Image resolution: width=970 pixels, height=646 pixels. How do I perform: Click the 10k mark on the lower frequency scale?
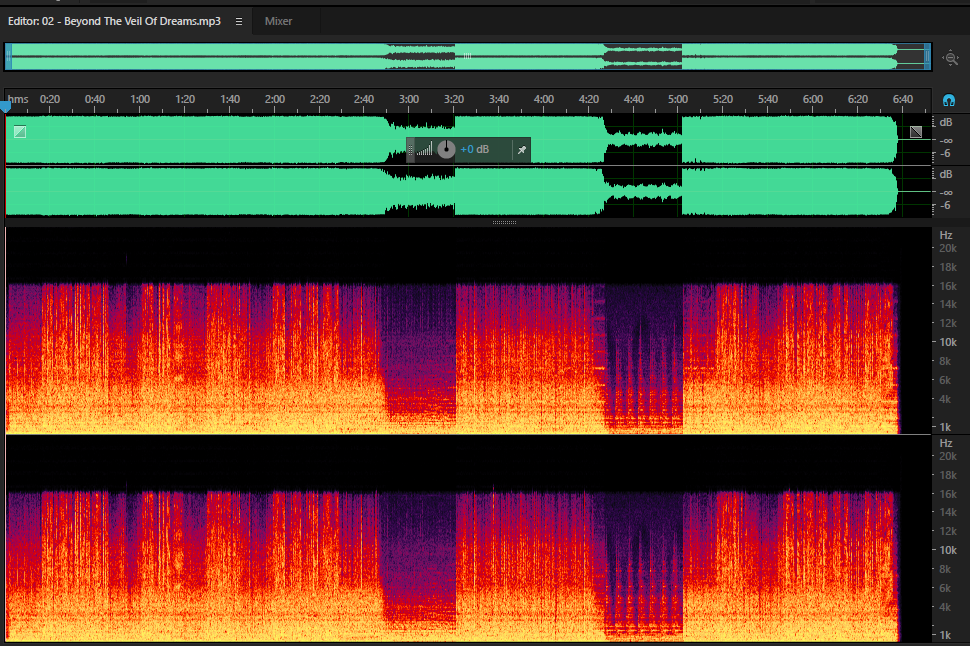(948, 550)
